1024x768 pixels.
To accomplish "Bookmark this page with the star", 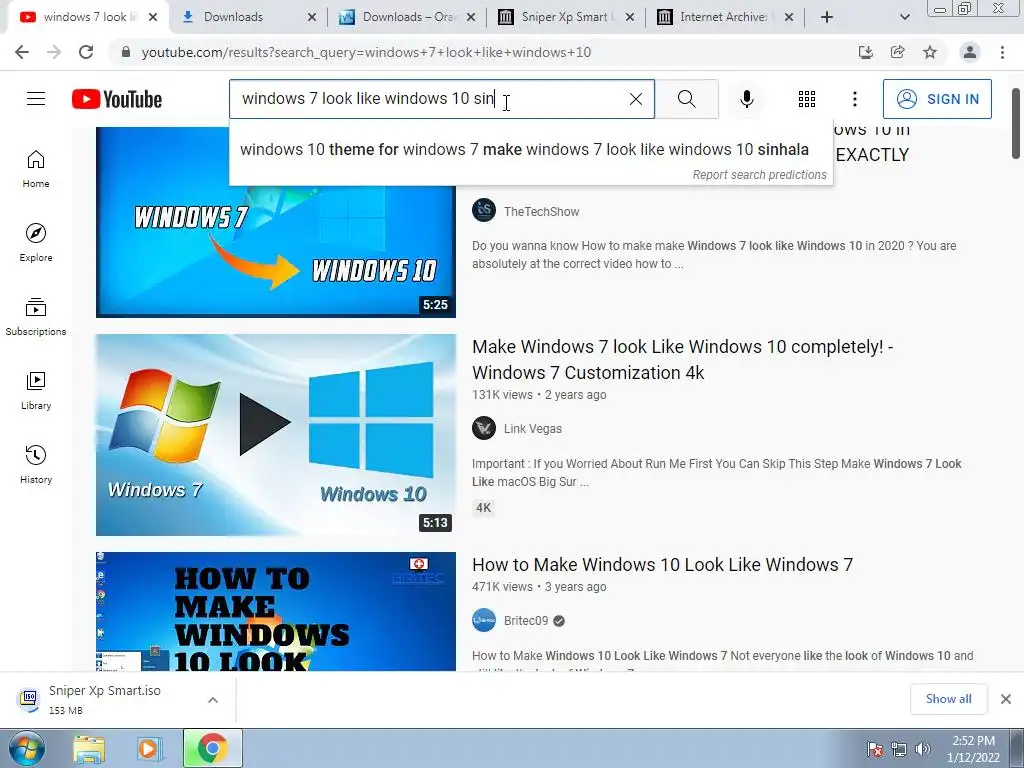I will (x=930, y=52).
